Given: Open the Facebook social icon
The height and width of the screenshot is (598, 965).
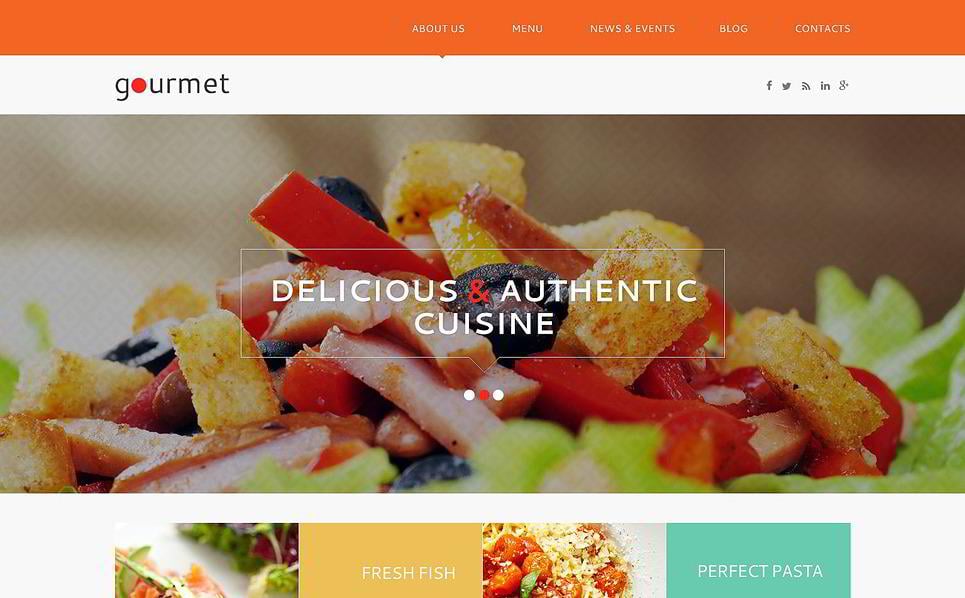Looking at the screenshot, I should pos(769,86).
